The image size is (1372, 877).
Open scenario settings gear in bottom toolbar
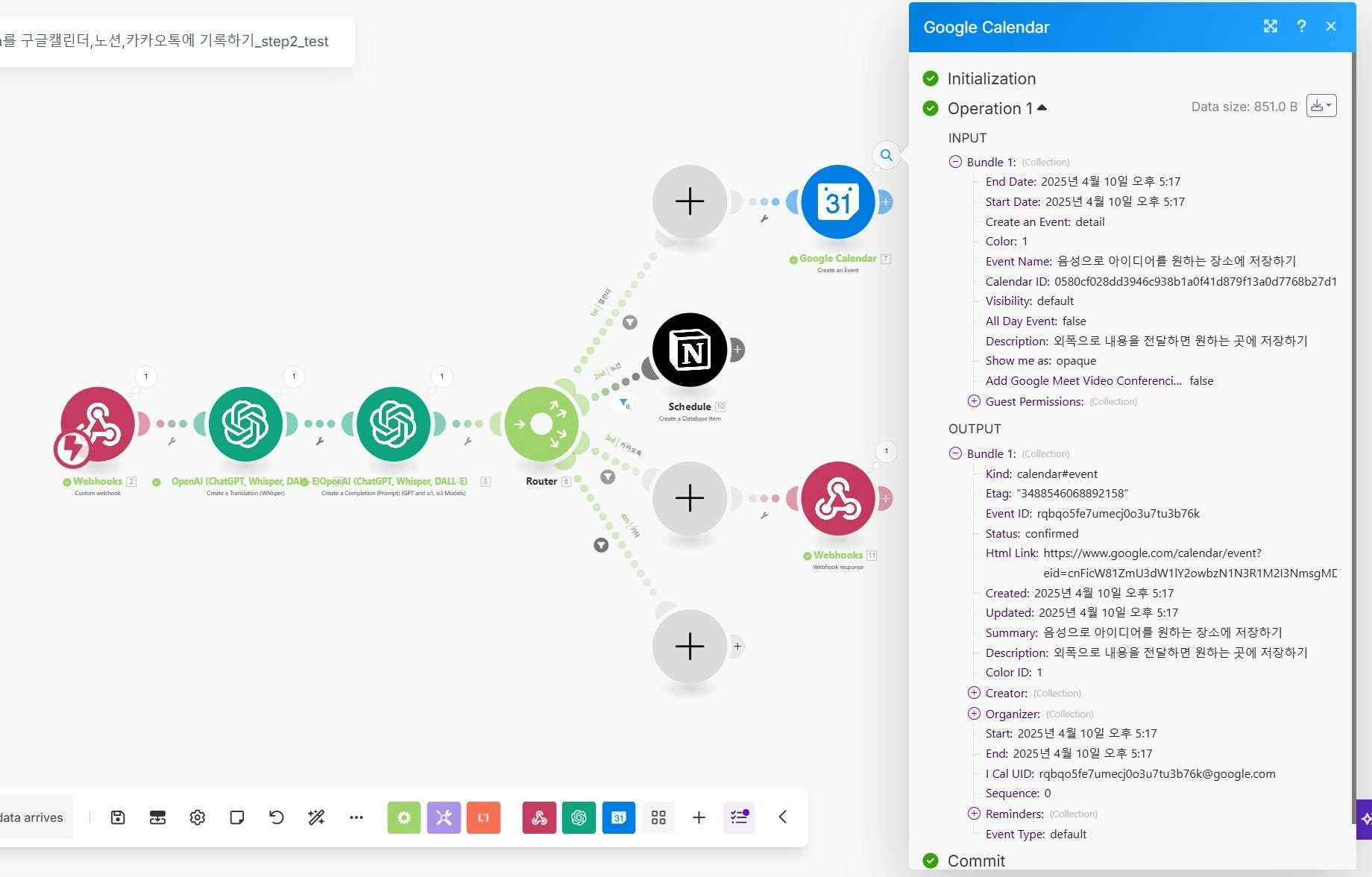(198, 817)
